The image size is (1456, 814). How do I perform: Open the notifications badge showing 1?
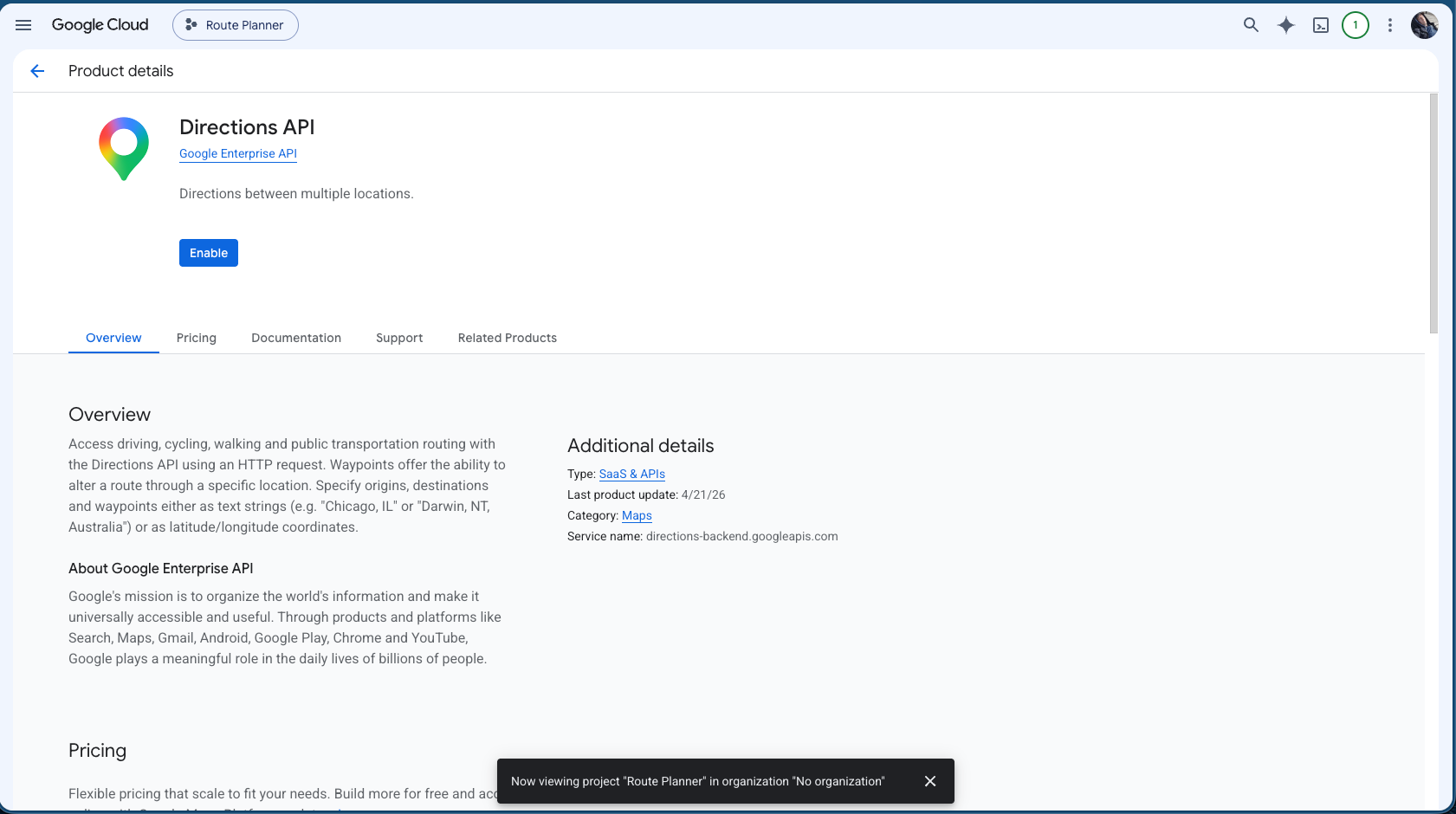1356,25
